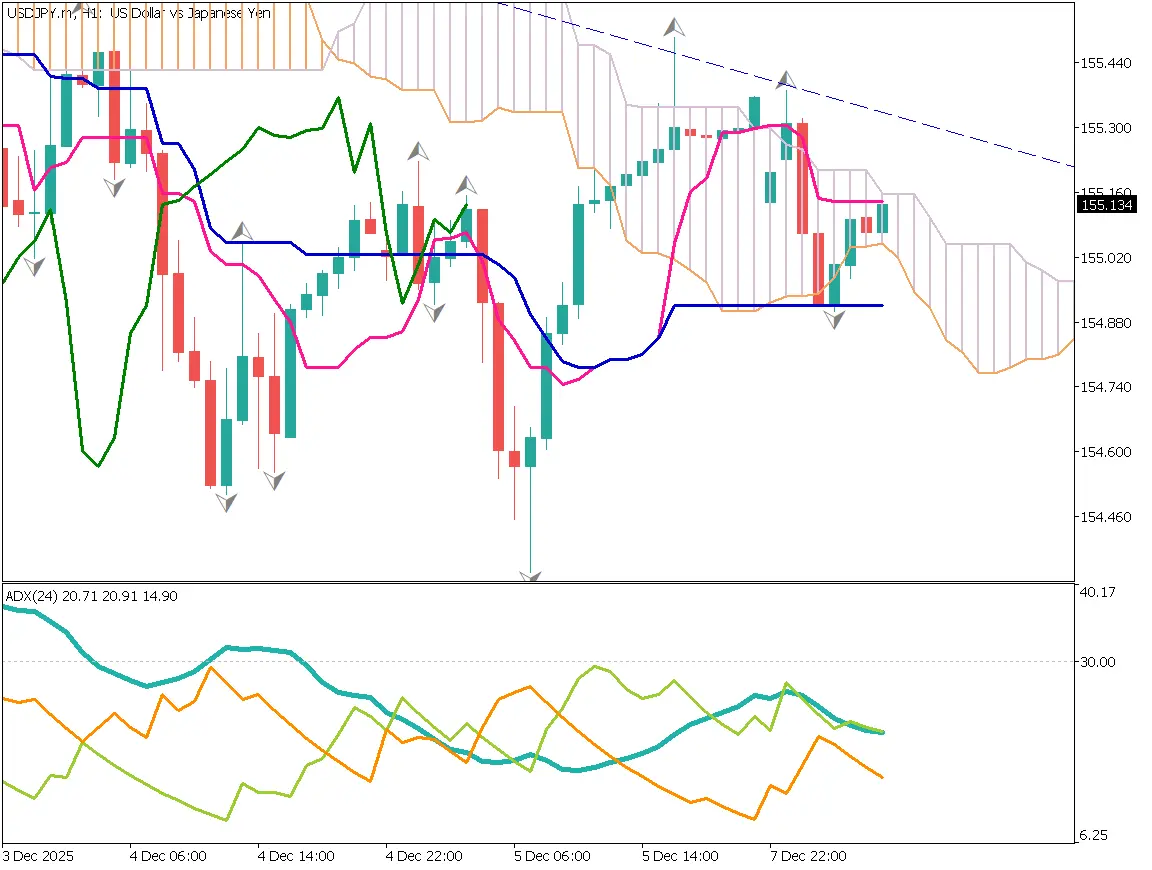
Task: Click the leftmost down fractal arrow near the 155.020 level
Action: [34, 266]
